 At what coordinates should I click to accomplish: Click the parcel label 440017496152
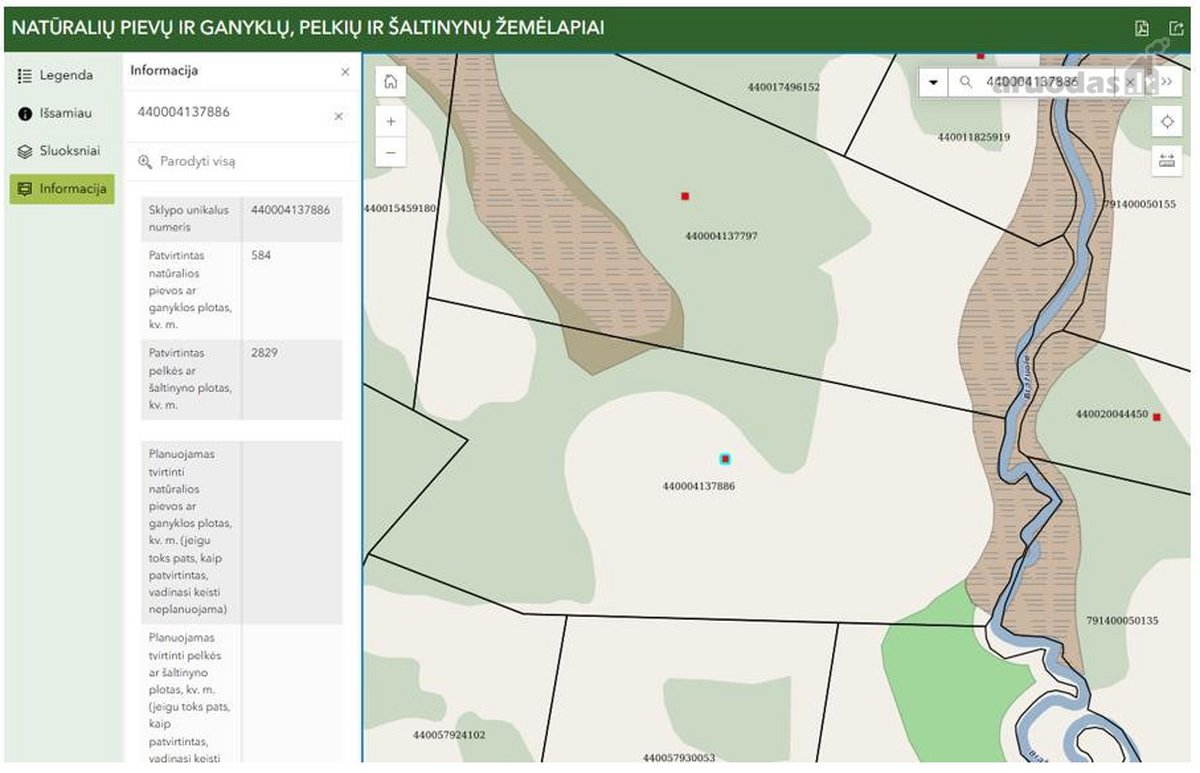784,87
